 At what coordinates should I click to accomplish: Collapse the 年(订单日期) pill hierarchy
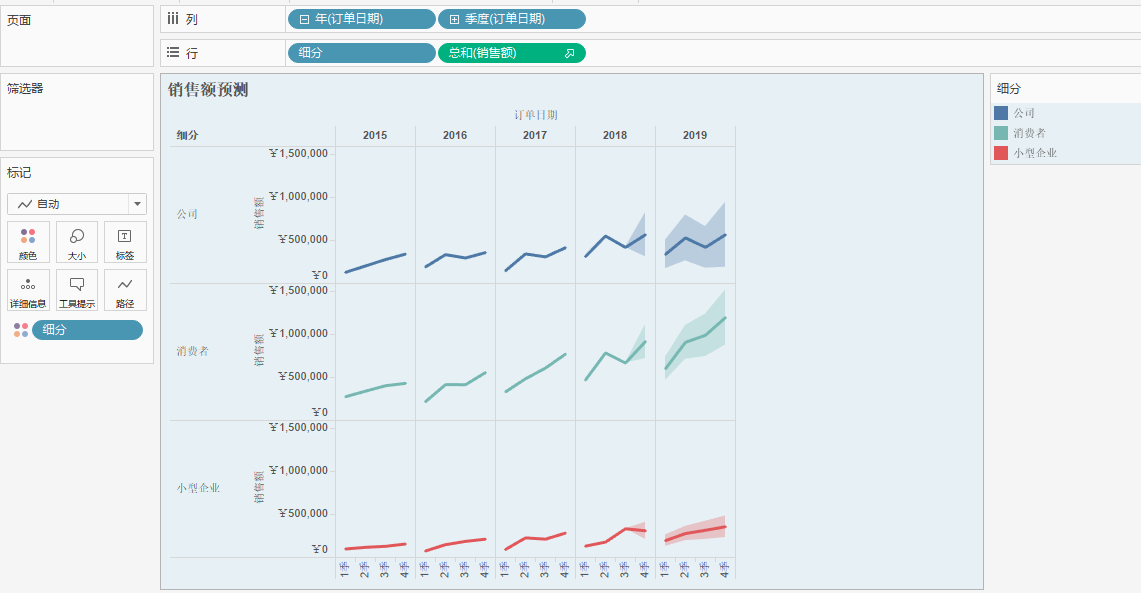coord(304,19)
